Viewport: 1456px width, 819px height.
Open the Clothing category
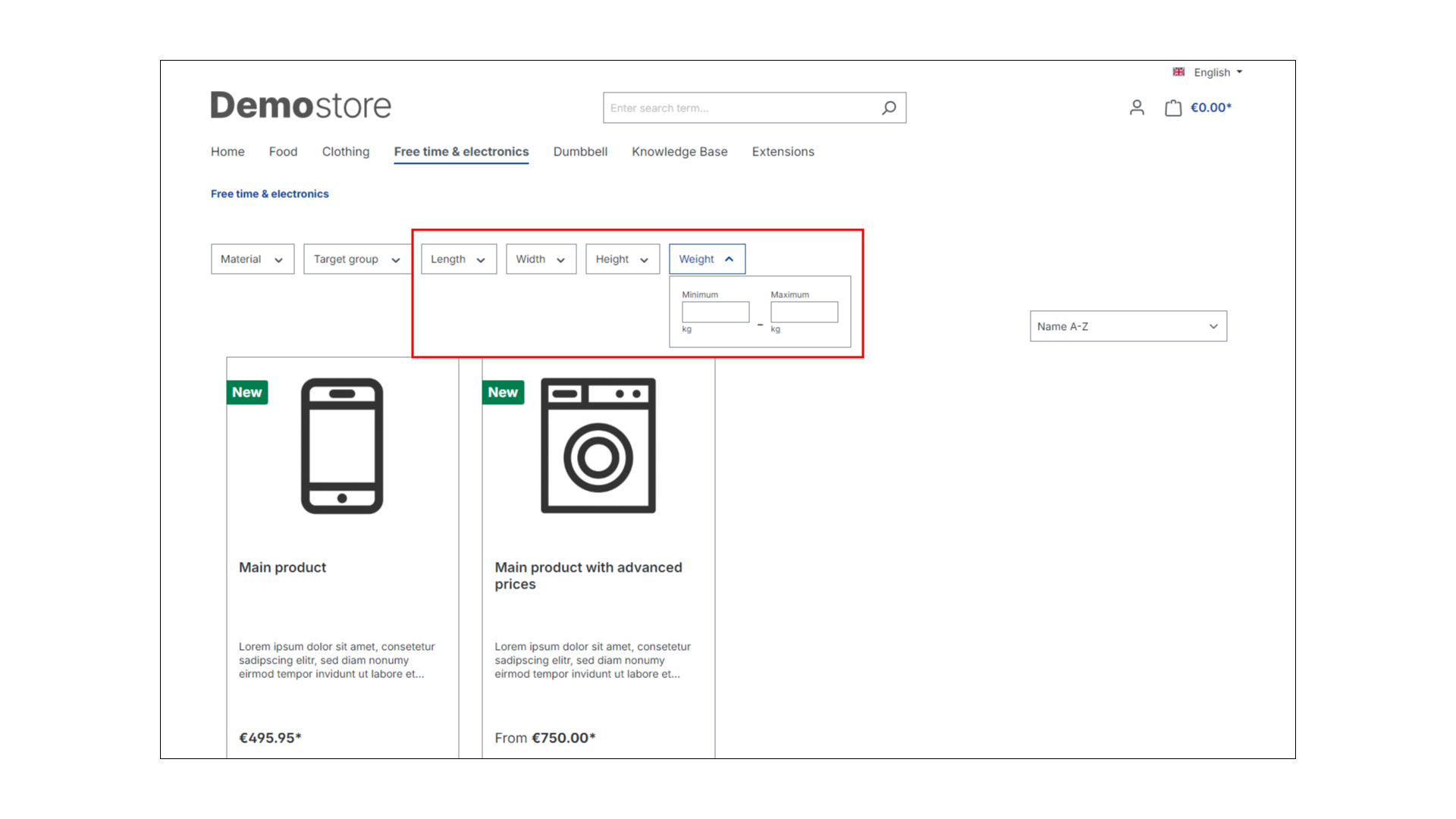346,152
